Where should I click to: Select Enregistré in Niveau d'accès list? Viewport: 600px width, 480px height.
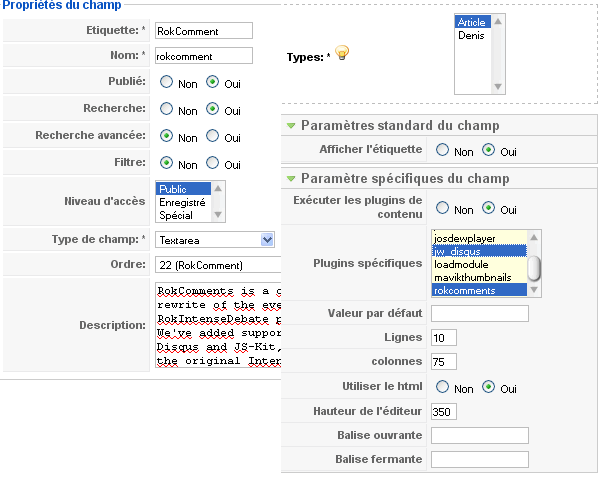point(183,202)
